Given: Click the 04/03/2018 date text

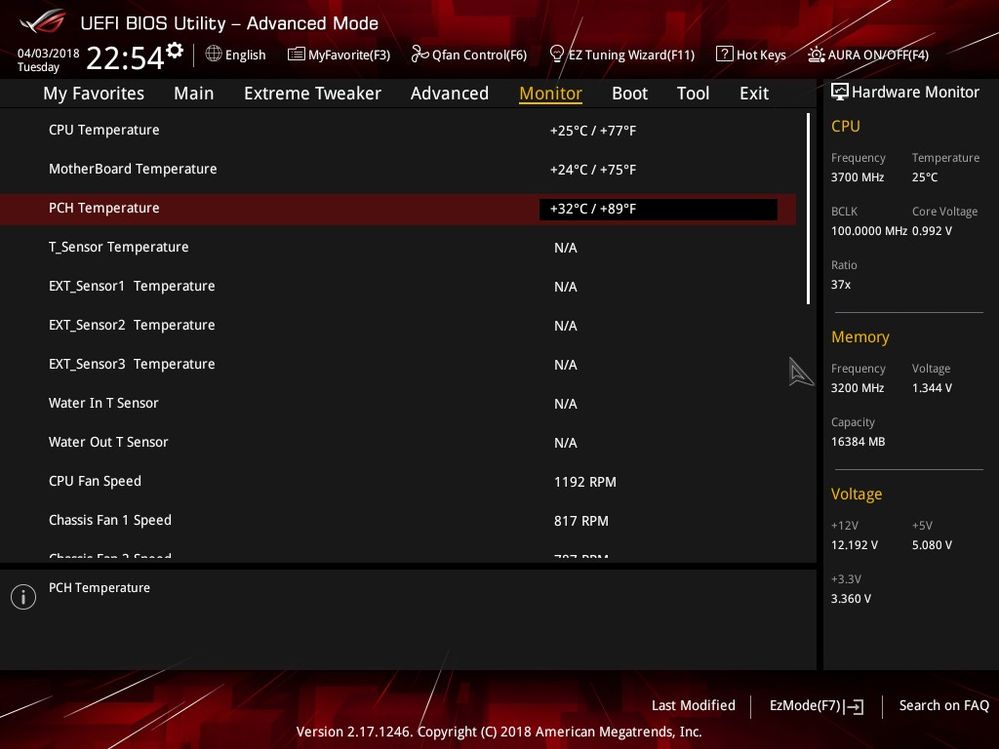Looking at the screenshot, I should click(48, 53).
